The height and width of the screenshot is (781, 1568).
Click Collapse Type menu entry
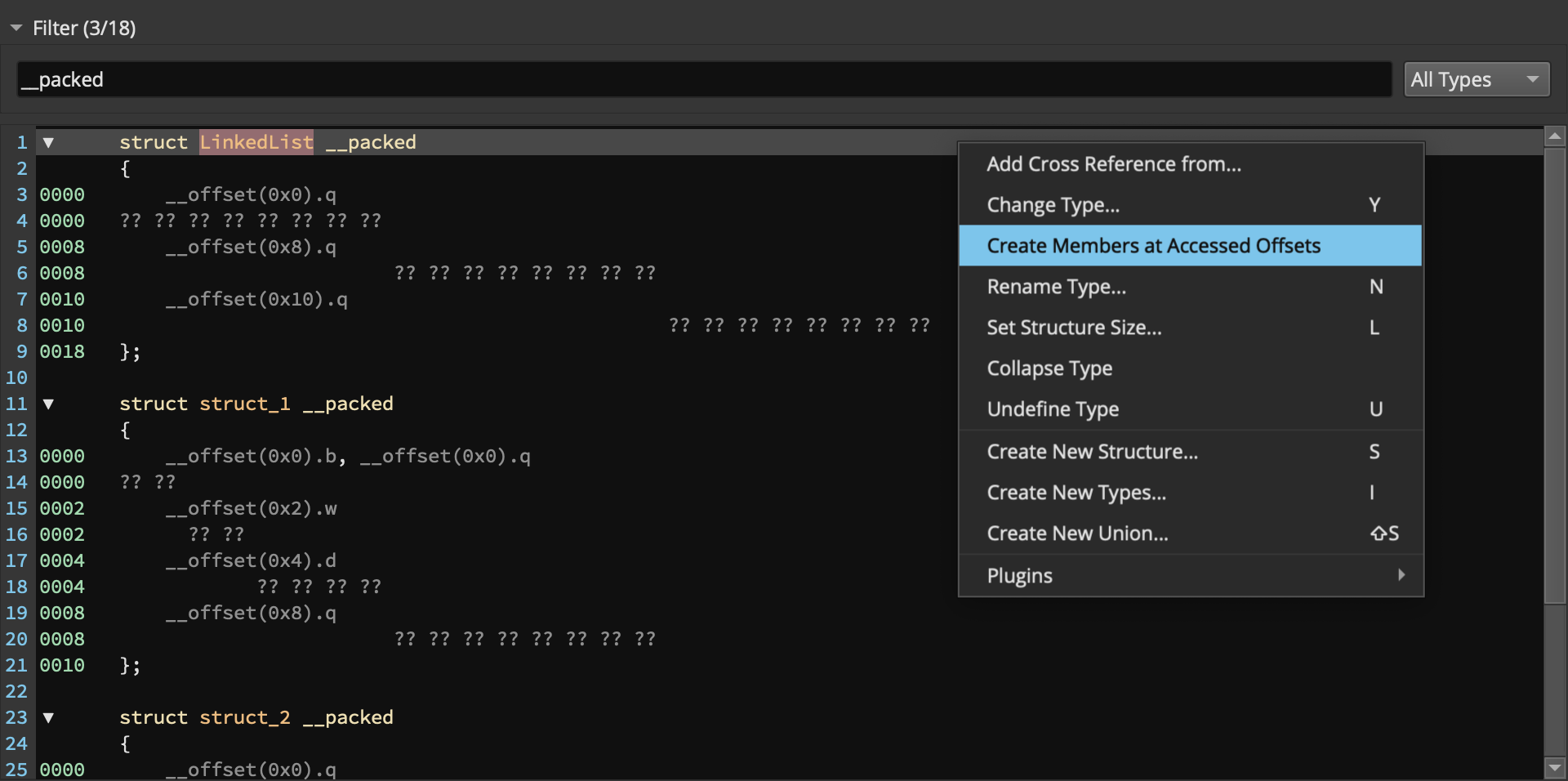[x=1049, y=368]
